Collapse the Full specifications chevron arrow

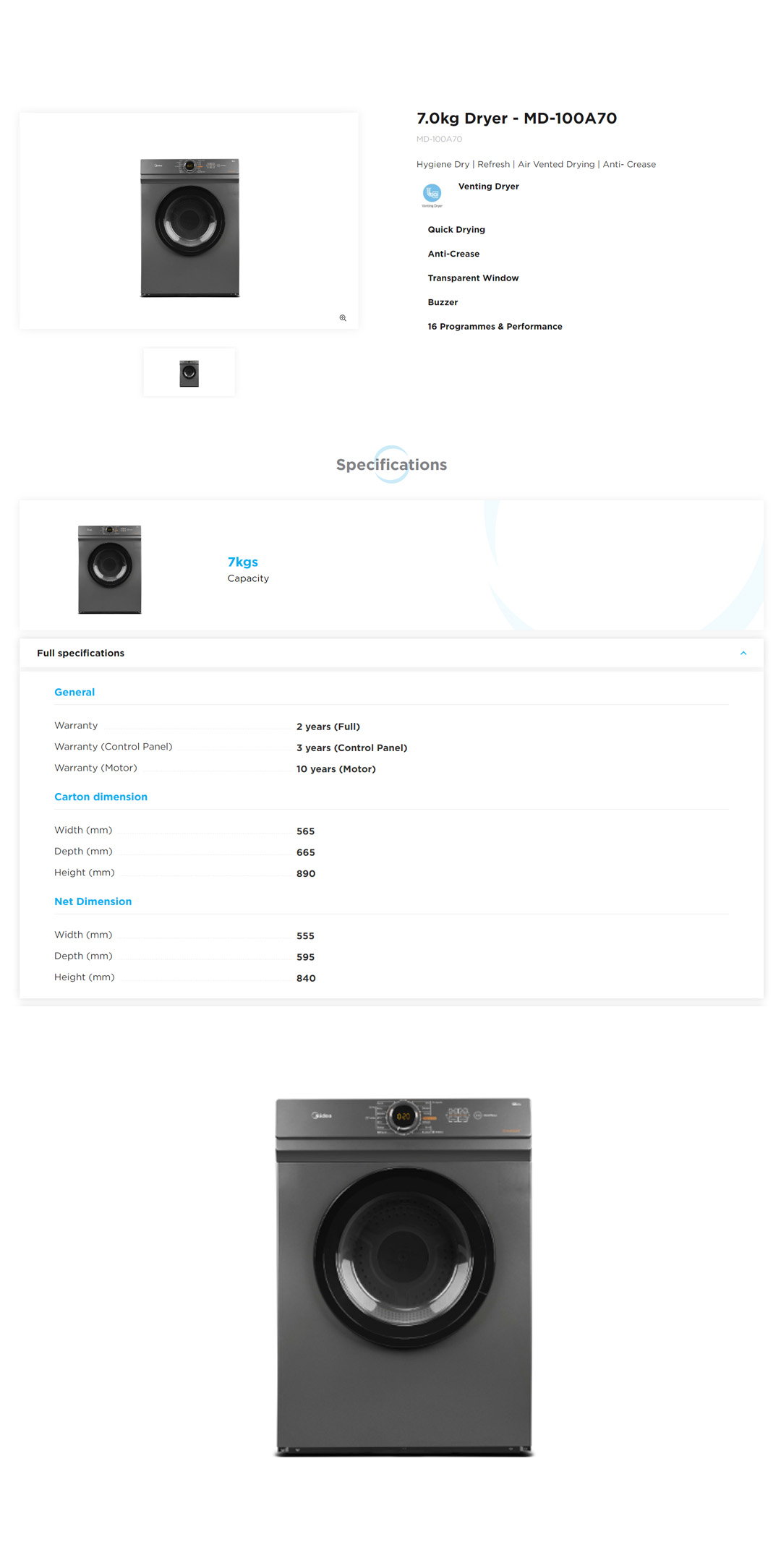coord(743,654)
